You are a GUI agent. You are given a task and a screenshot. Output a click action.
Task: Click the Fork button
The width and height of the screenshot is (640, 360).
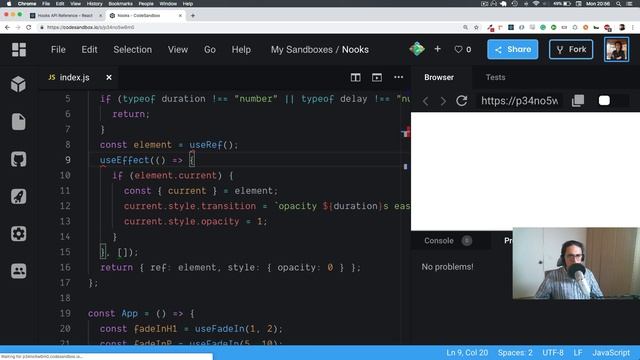(571, 49)
